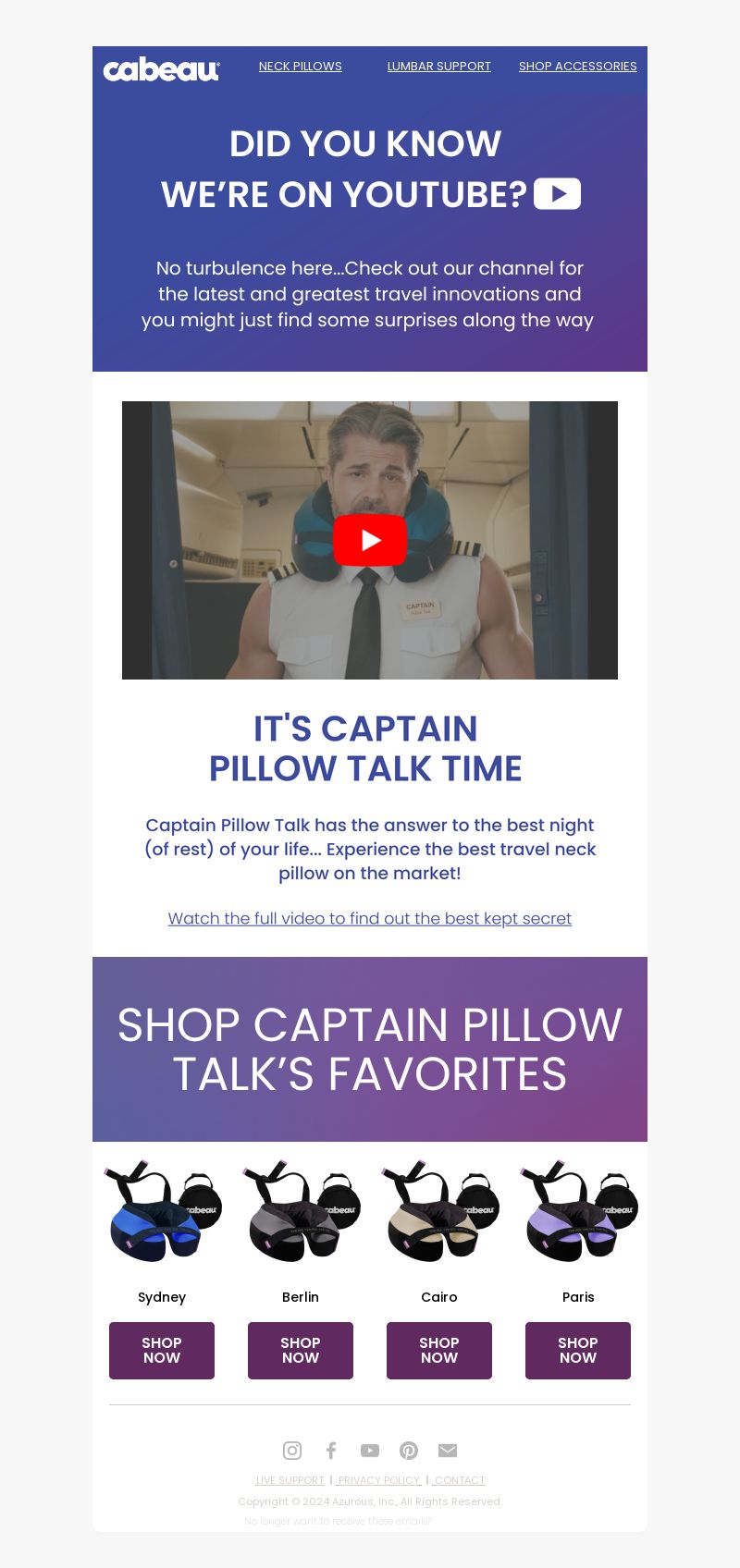The width and height of the screenshot is (740, 1568).
Task: Open the Pinterest footer icon
Action: (x=409, y=1451)
